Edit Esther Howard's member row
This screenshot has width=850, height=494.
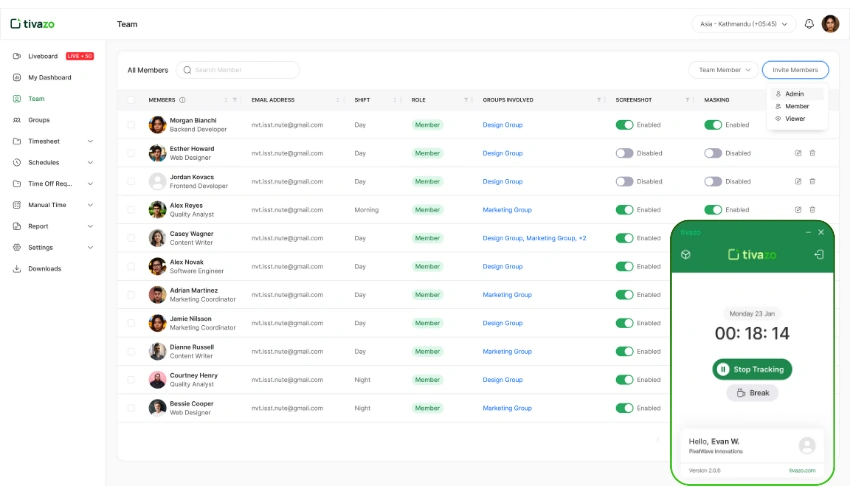tap(798, 153)
